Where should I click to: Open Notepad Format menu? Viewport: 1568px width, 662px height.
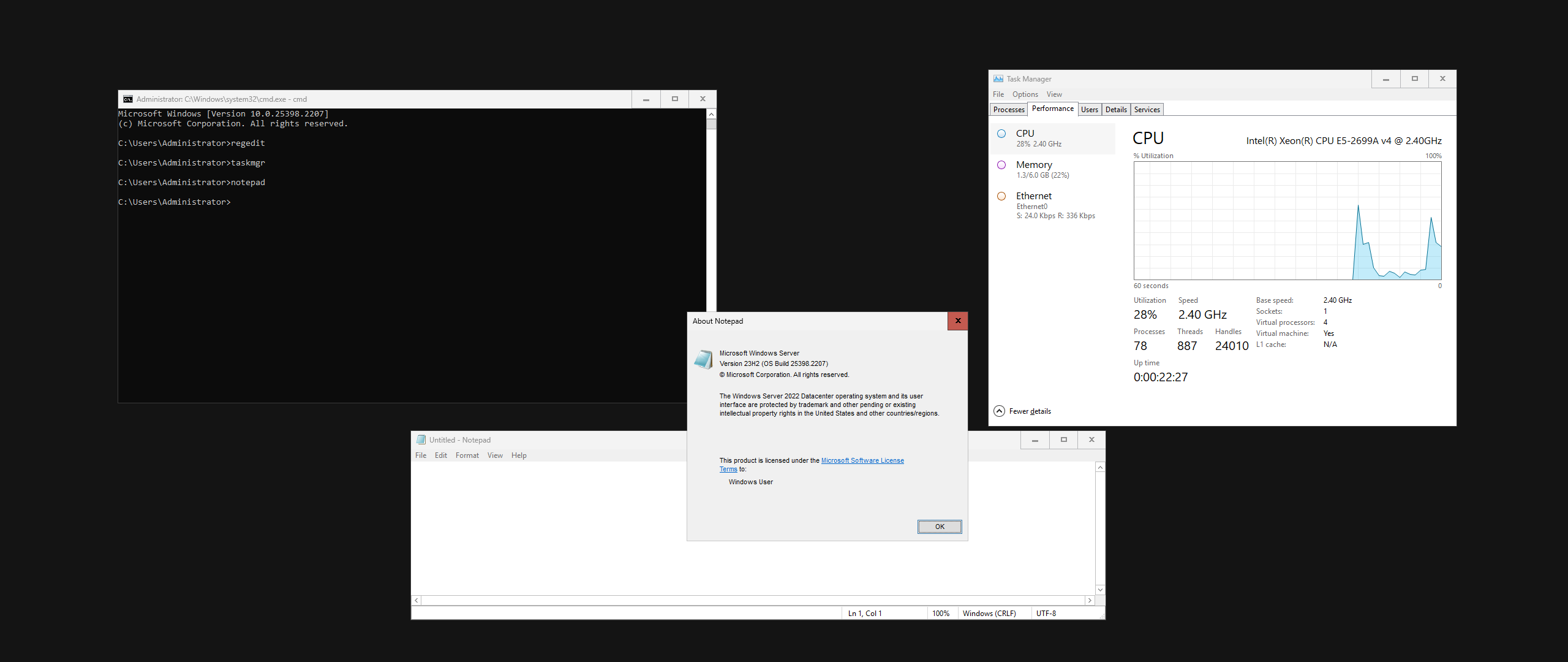coord(467,455)
